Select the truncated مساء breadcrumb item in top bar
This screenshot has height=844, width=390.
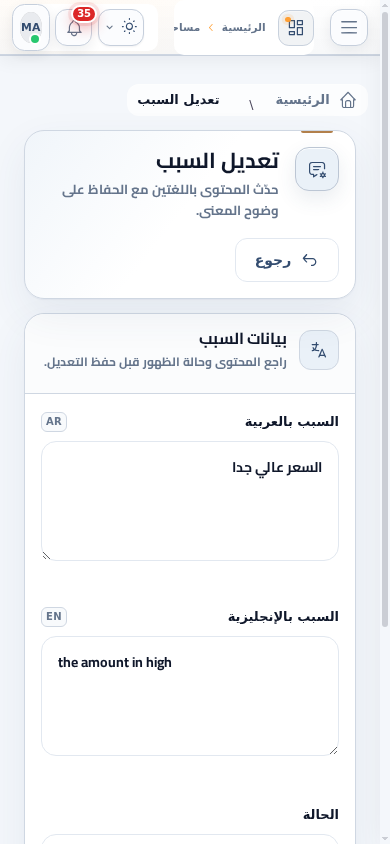[187, 27]
